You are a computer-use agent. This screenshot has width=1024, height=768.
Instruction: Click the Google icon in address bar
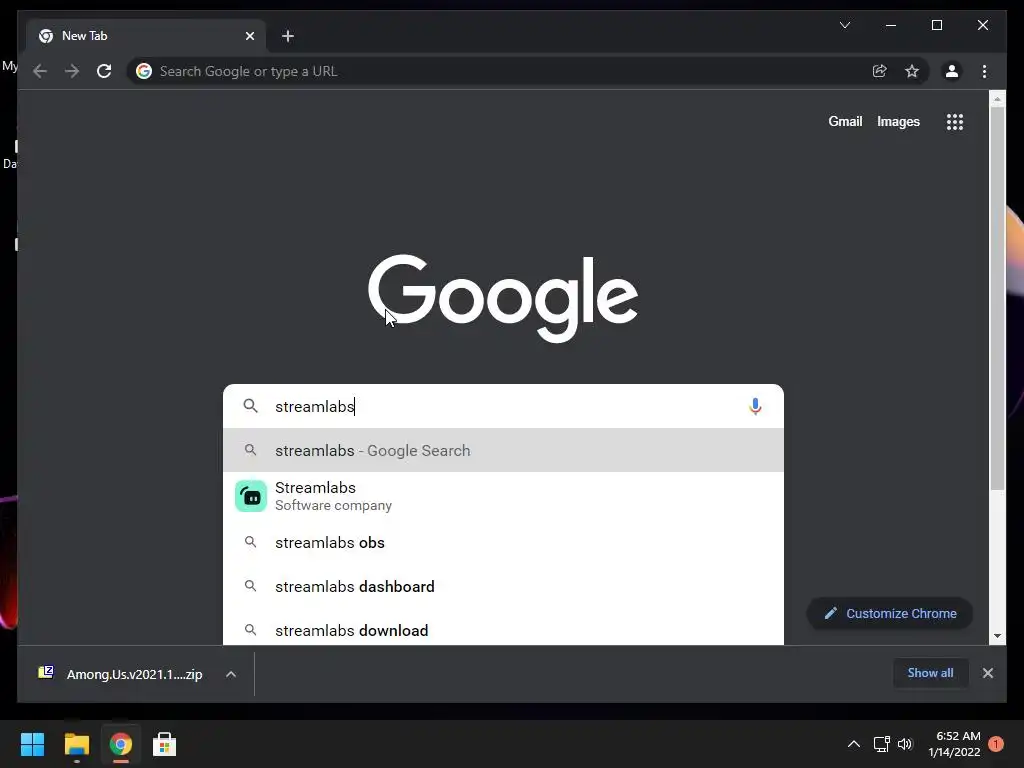coord(144,71)
